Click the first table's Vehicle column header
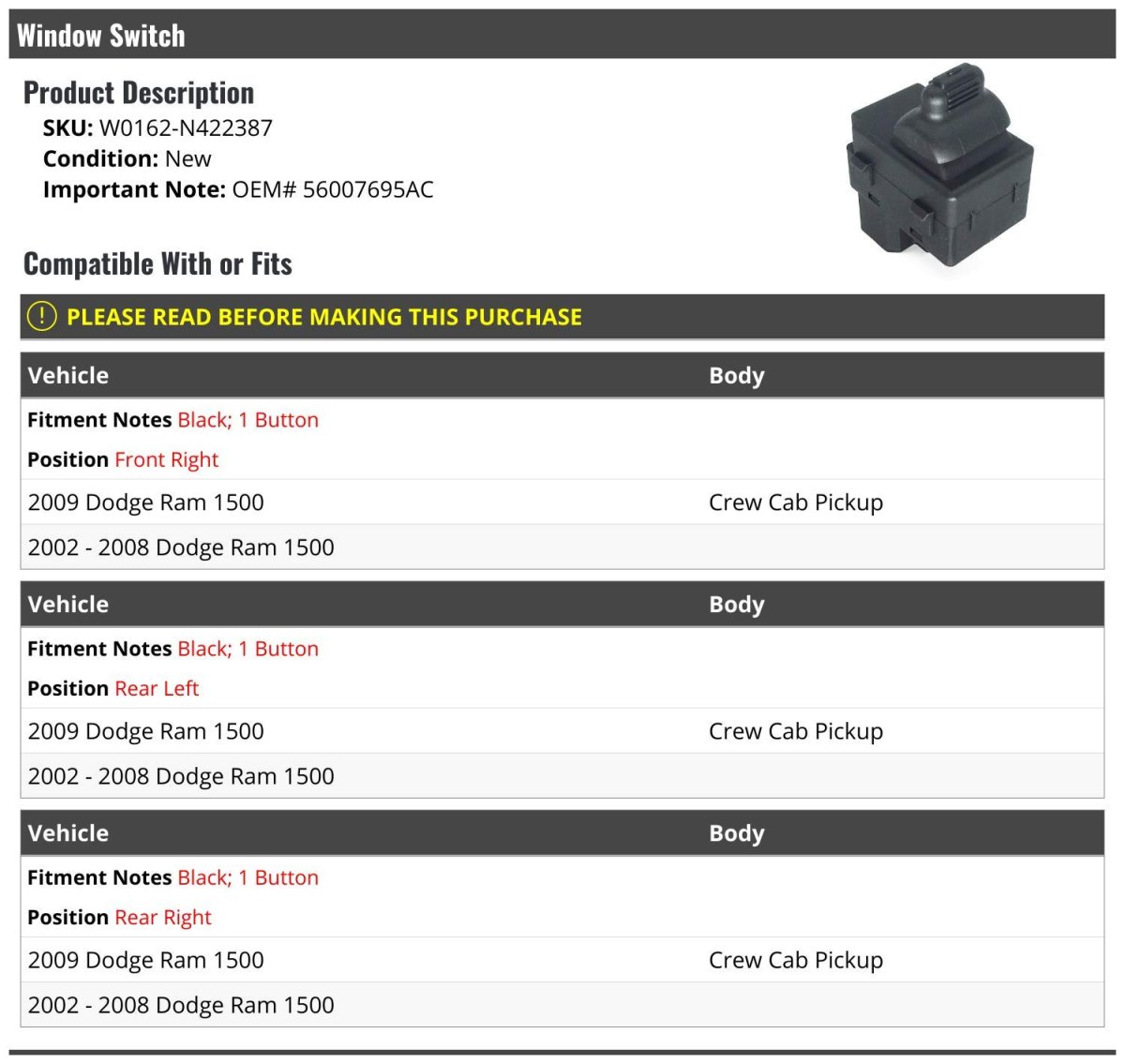1125x1064 pixels. coord(68,376)
